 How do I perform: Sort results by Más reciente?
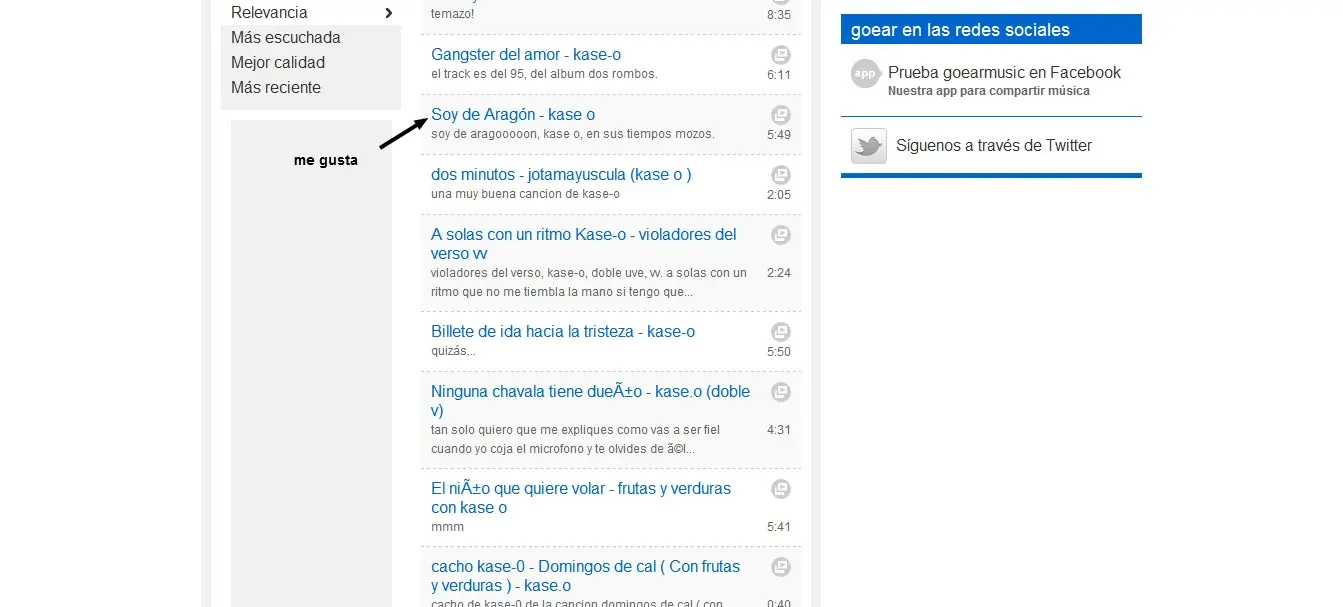click(276, 88)
